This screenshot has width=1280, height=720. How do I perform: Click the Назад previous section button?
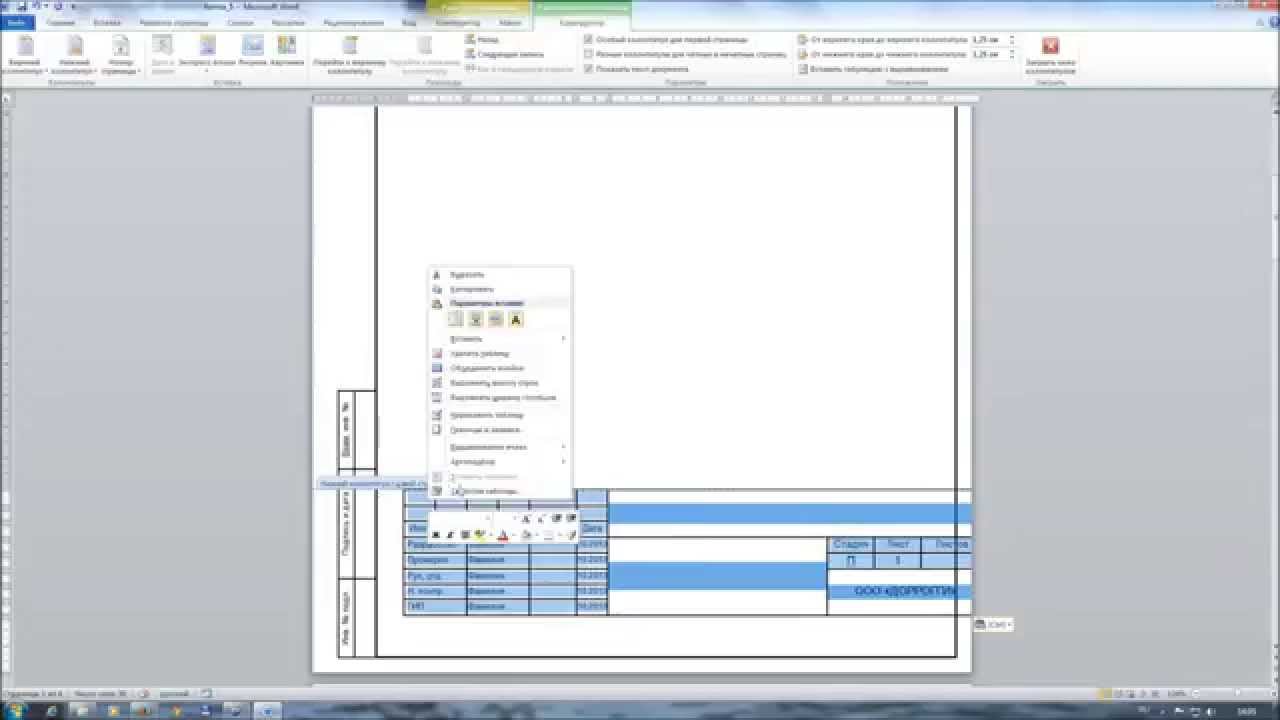coord(482,39)
